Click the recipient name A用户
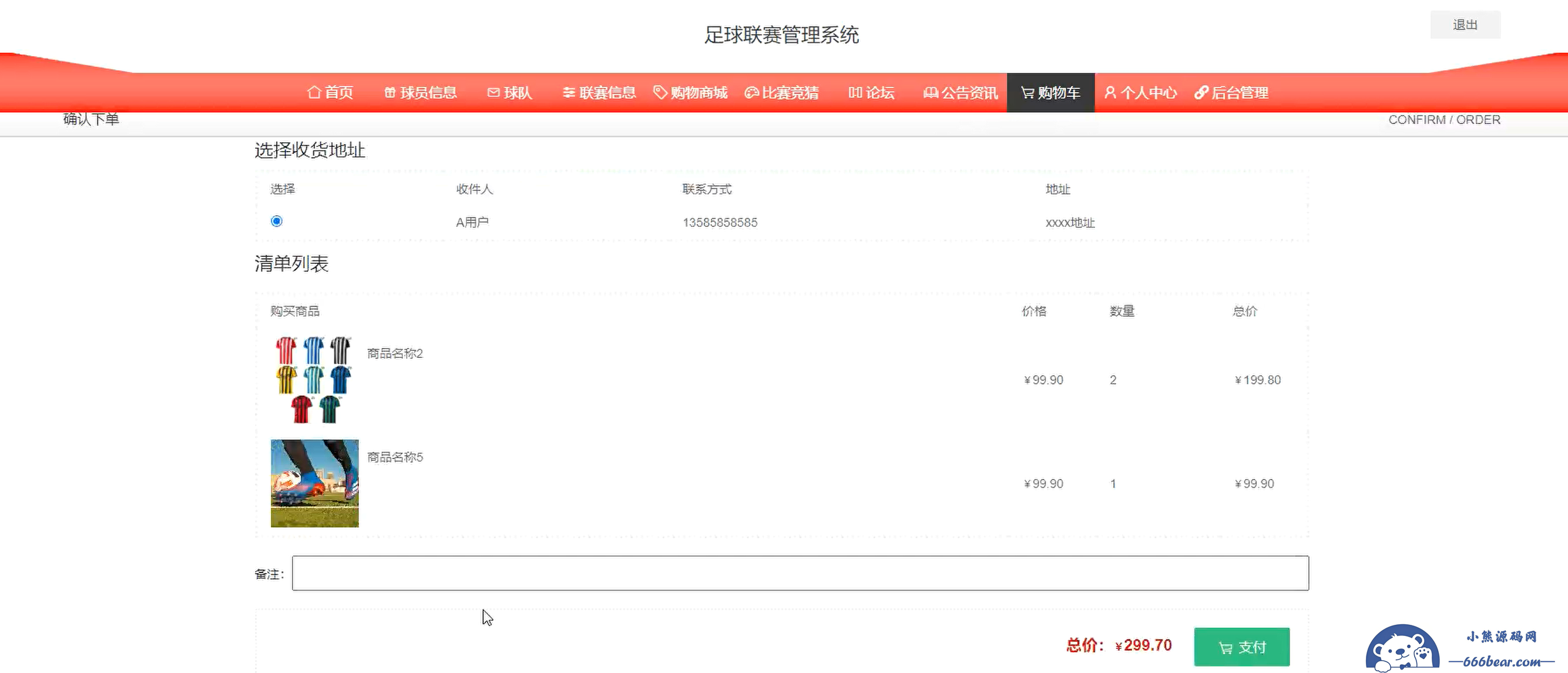 pyautogui.click(x=472, y=222)
